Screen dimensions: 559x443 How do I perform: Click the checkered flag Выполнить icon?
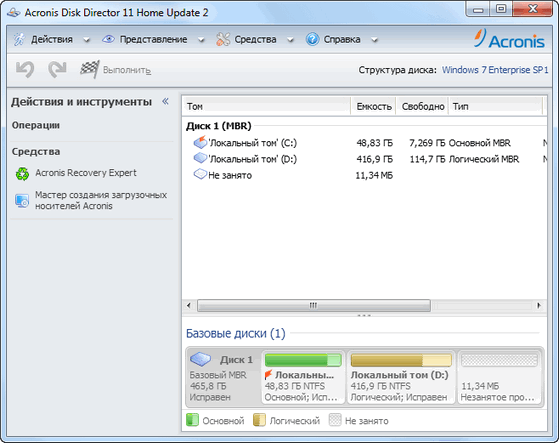(x=89, y=69)
